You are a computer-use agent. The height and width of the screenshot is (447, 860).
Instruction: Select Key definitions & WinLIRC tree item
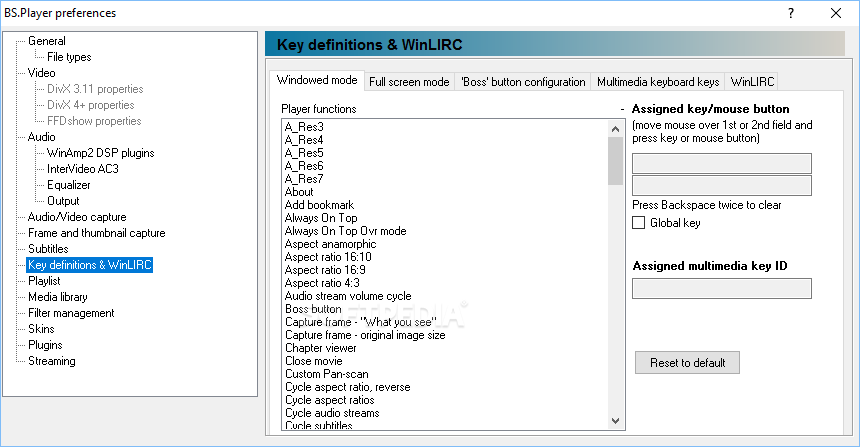point(89,265)
